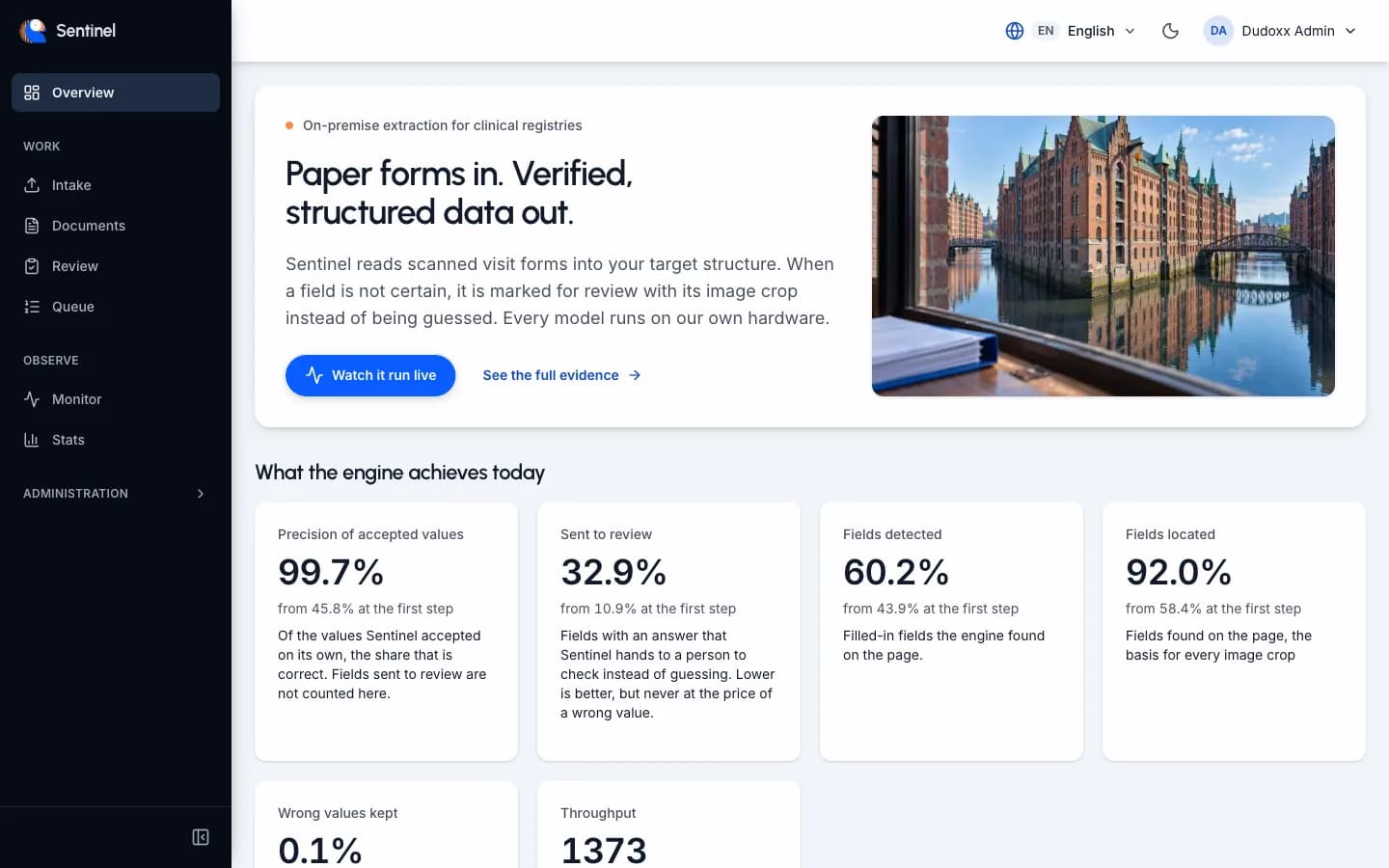Open the Review page

pyautogui.click(x=116, y=266)
